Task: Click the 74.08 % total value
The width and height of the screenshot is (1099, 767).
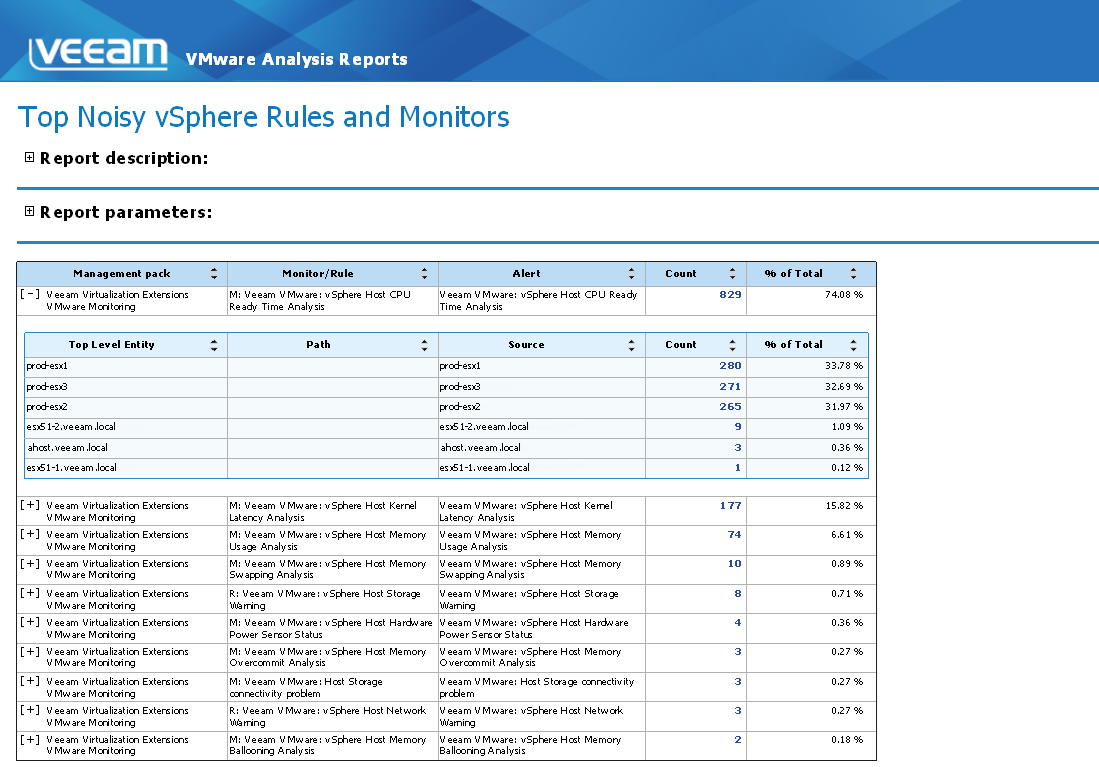Action: click(844, 294)
